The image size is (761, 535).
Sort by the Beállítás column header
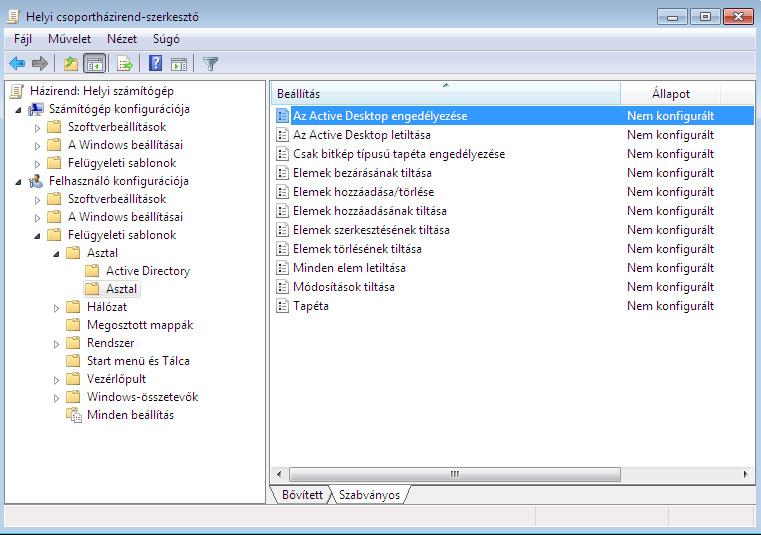click(445, 93)
